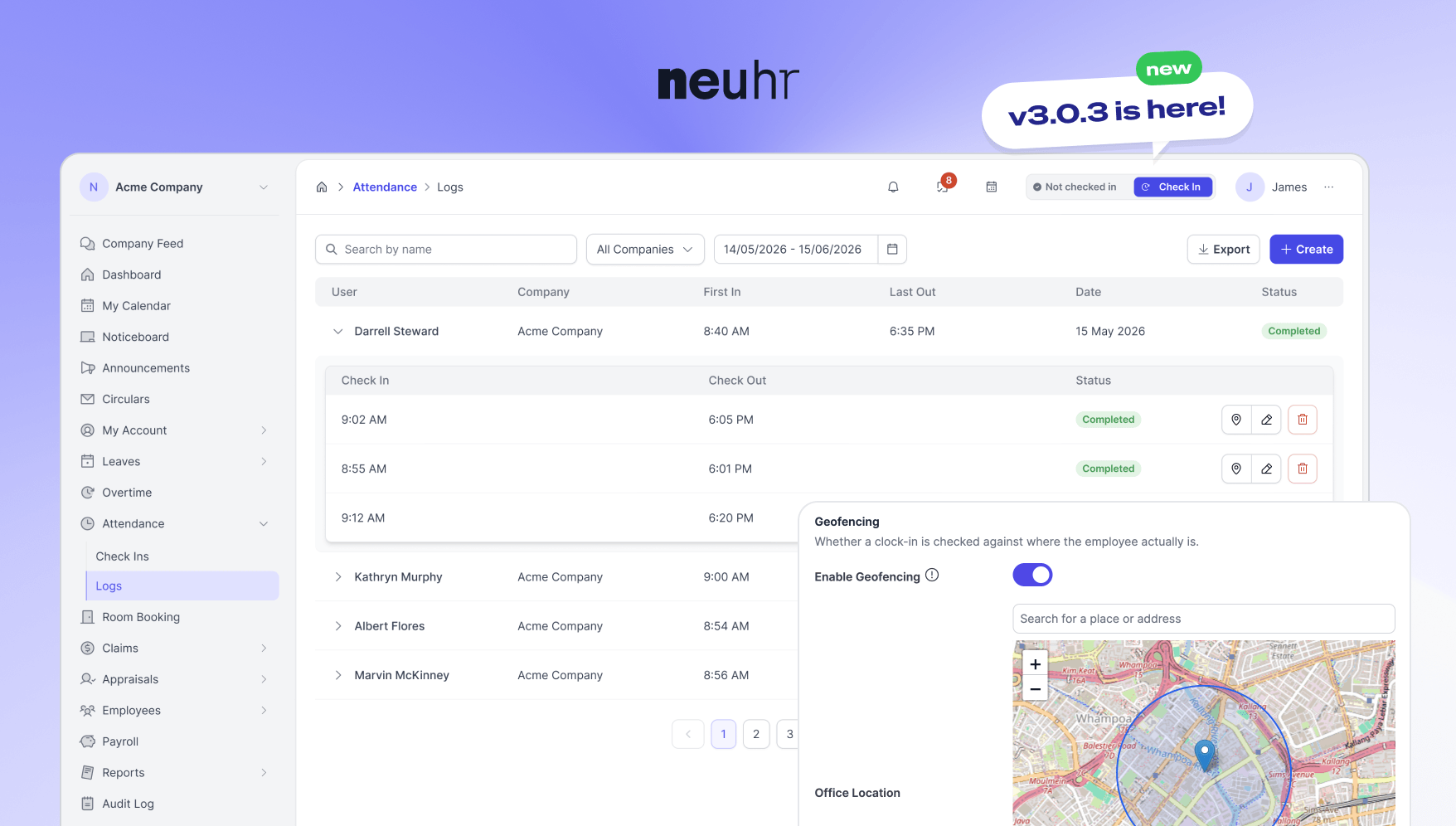Click the home breadcrumb icon
The height and width of the screenshot is (826, 1456).
coord(322,187)
